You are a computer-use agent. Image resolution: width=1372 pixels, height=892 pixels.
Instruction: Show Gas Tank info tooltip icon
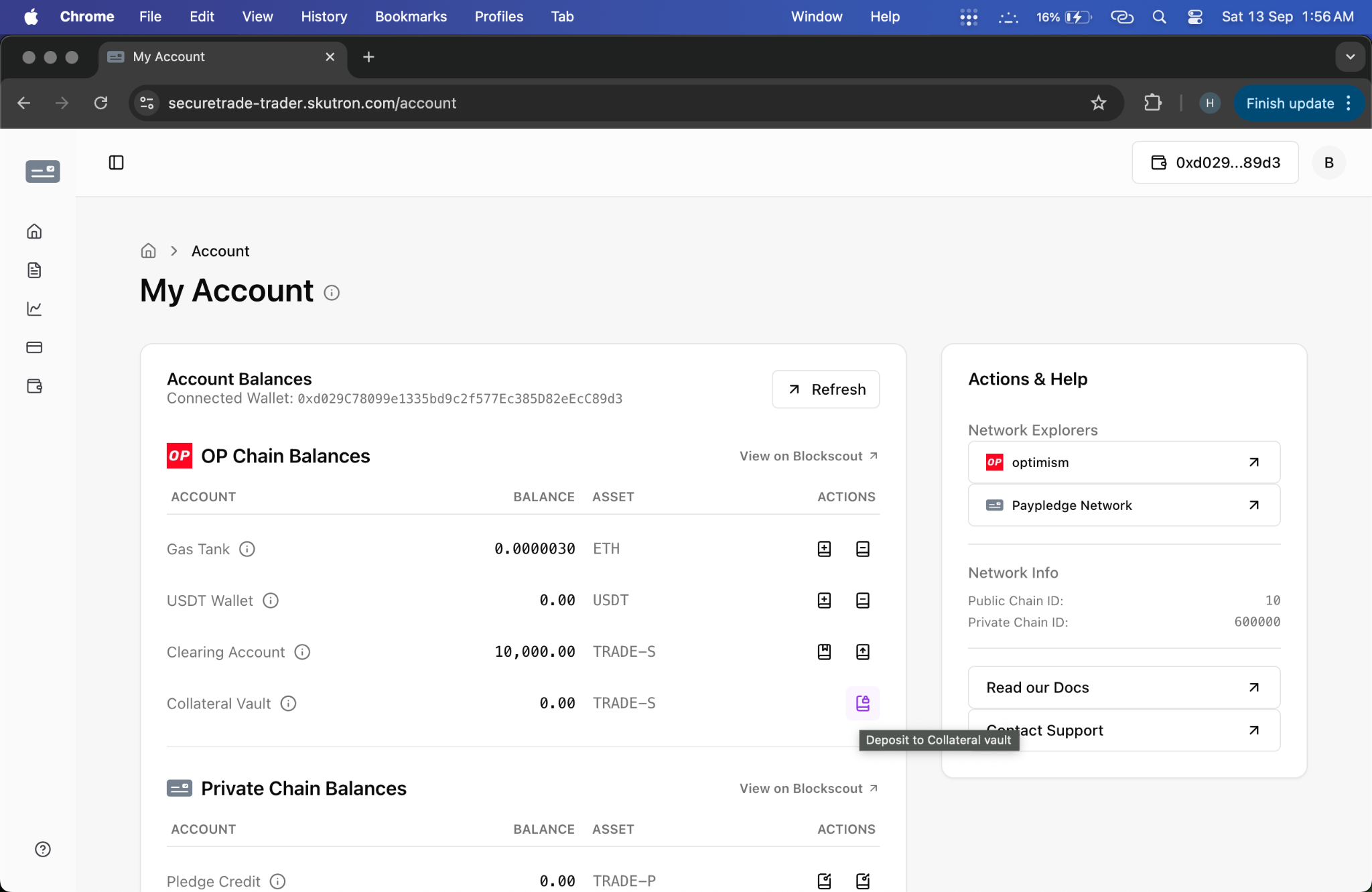247,549
